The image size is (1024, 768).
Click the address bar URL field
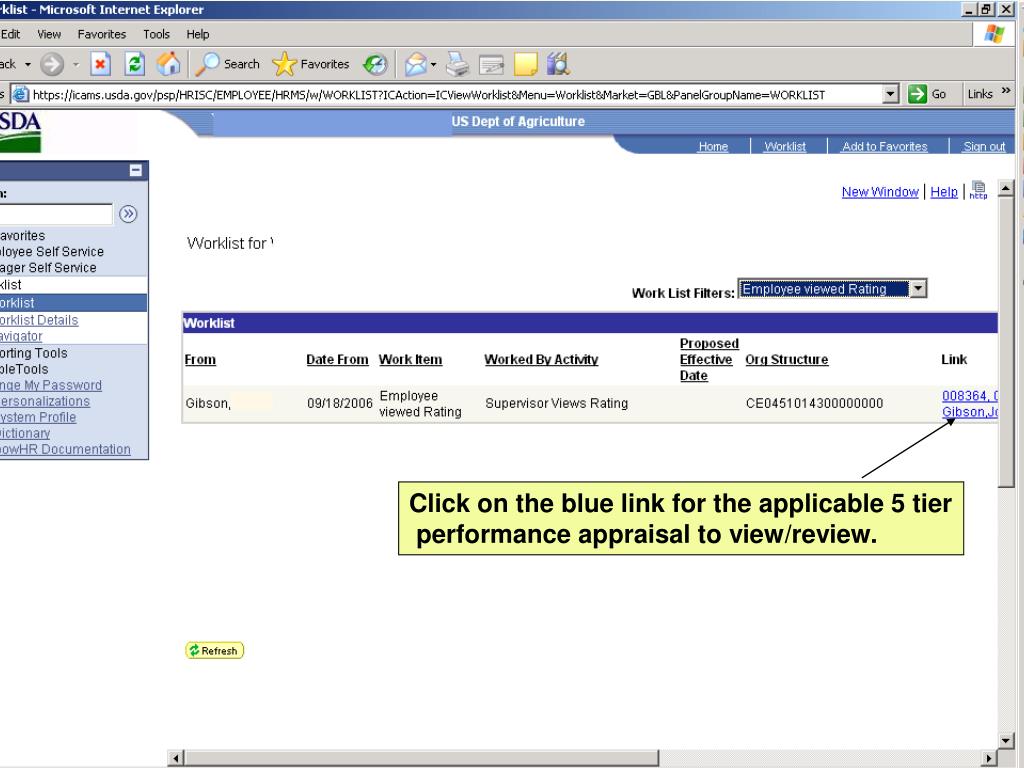[457, 94]
